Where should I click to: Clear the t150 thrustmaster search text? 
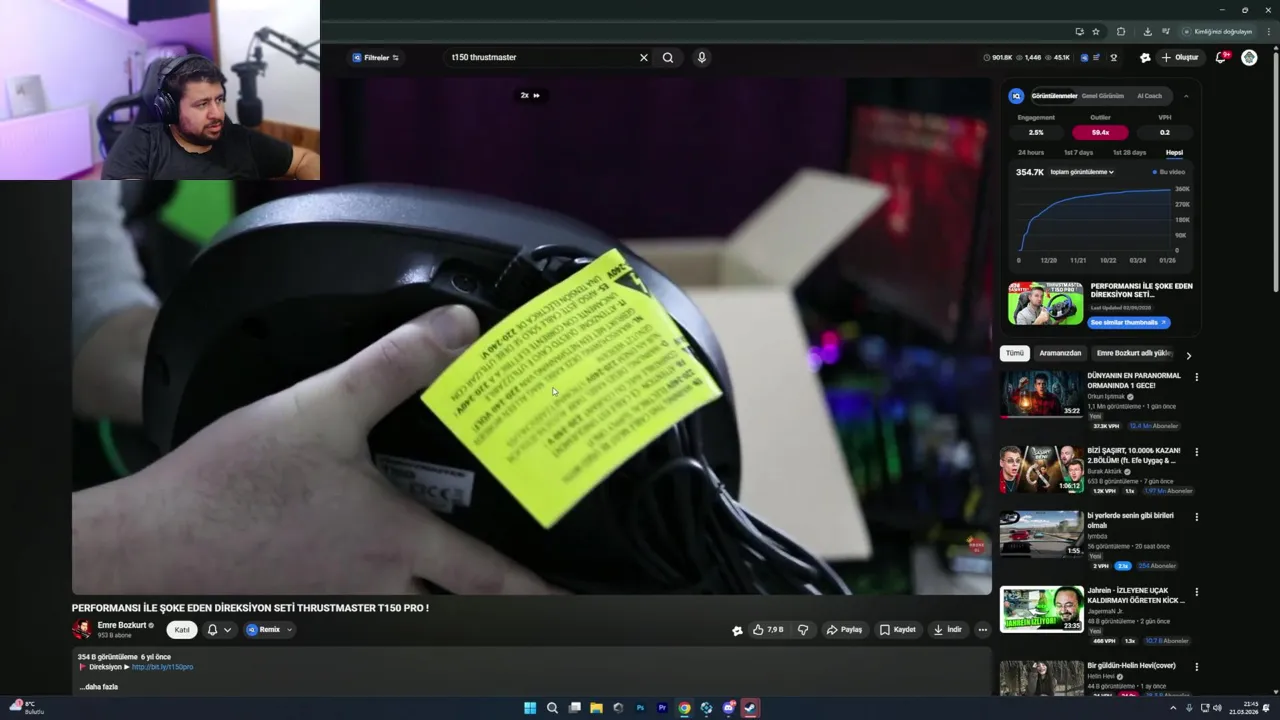(x=644, y=58)
